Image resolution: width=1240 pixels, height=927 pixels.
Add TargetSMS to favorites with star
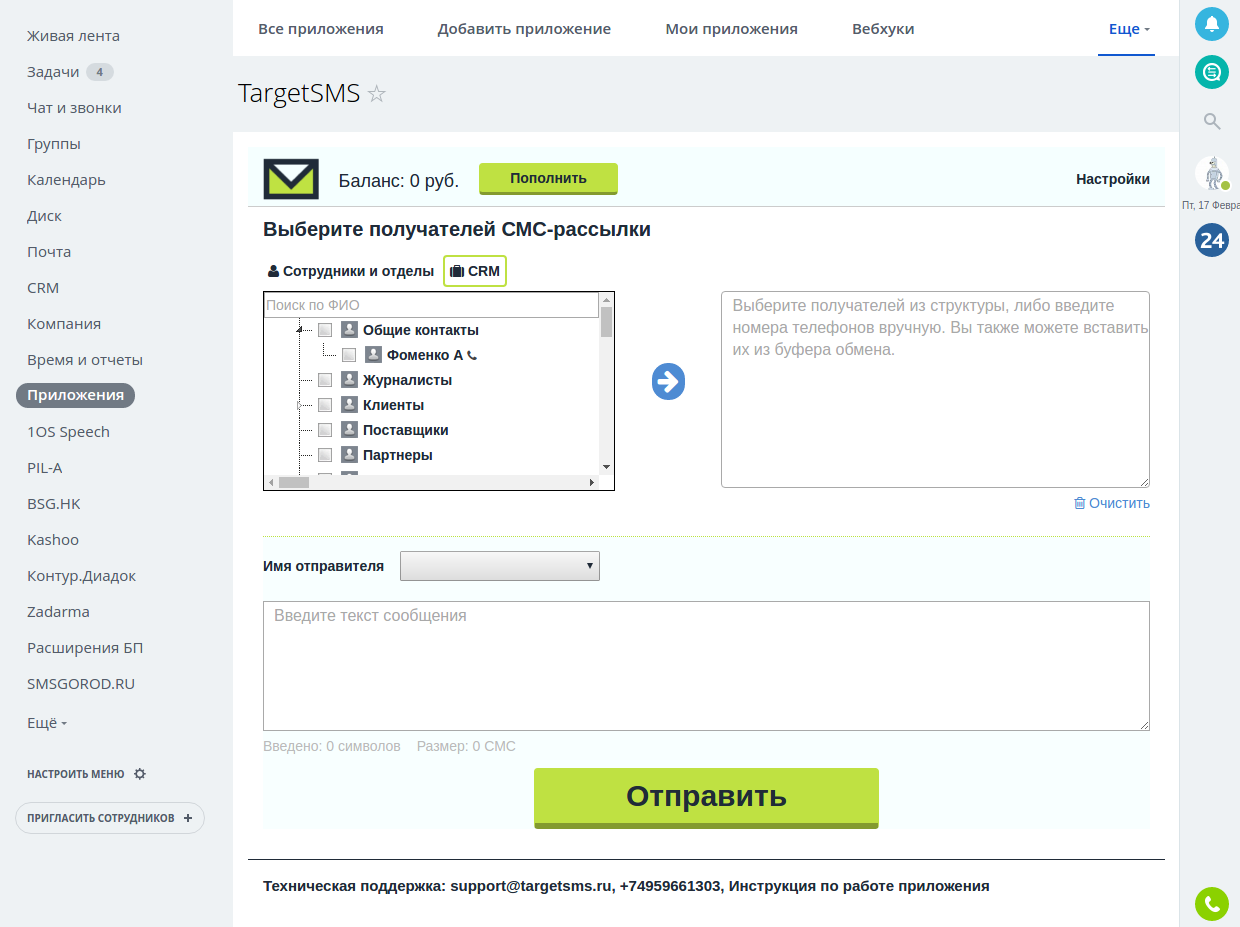click(377, 94)
